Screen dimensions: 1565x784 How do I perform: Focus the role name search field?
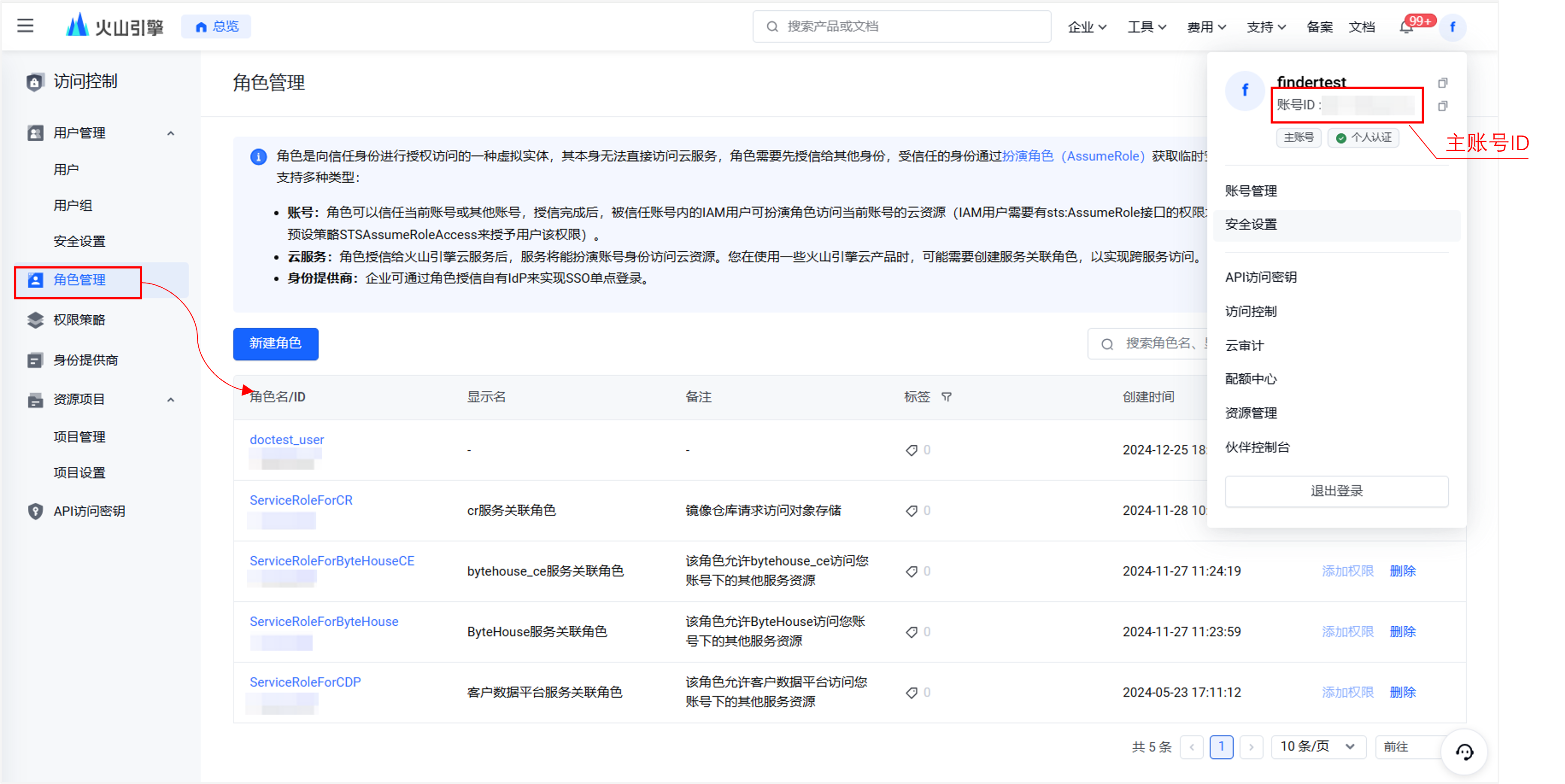1147,344
